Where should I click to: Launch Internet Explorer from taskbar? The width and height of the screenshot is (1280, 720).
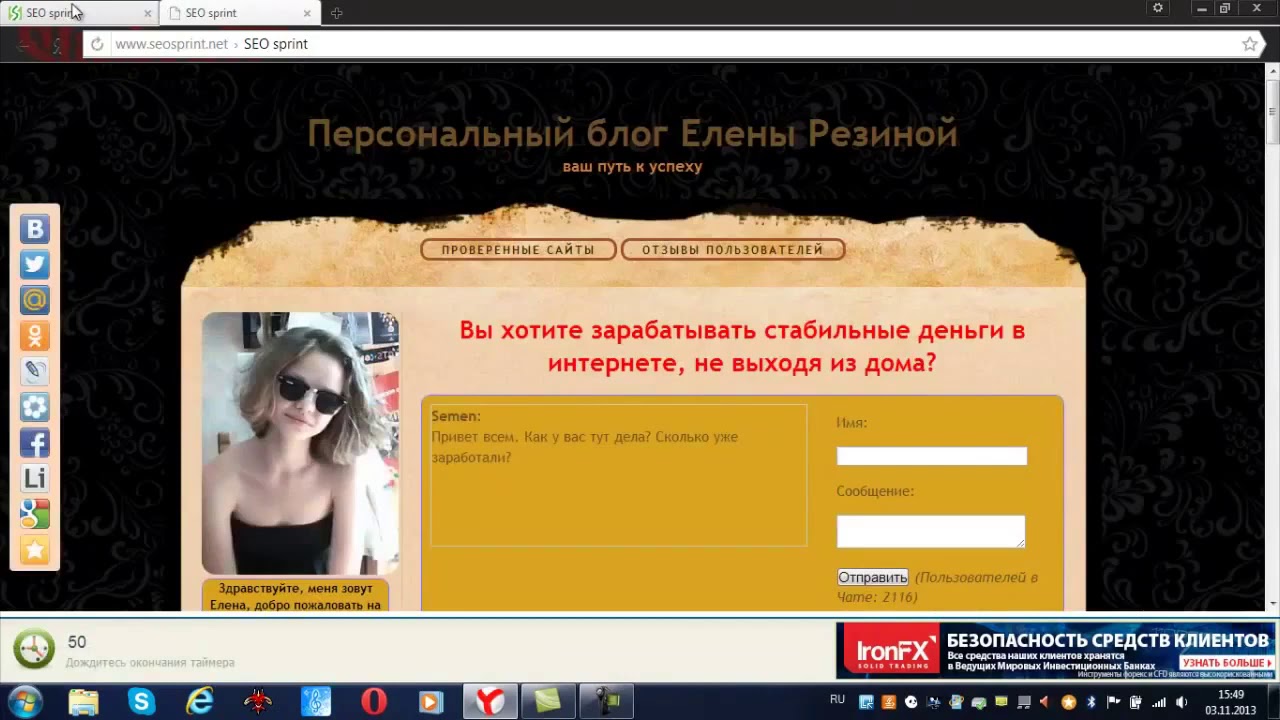[200, 702]
